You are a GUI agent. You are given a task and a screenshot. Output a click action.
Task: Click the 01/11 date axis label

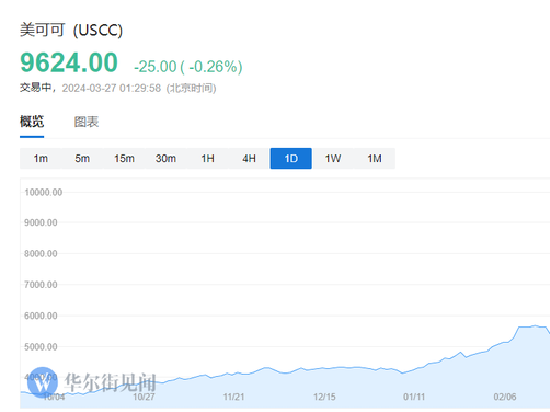click(414, 397)
